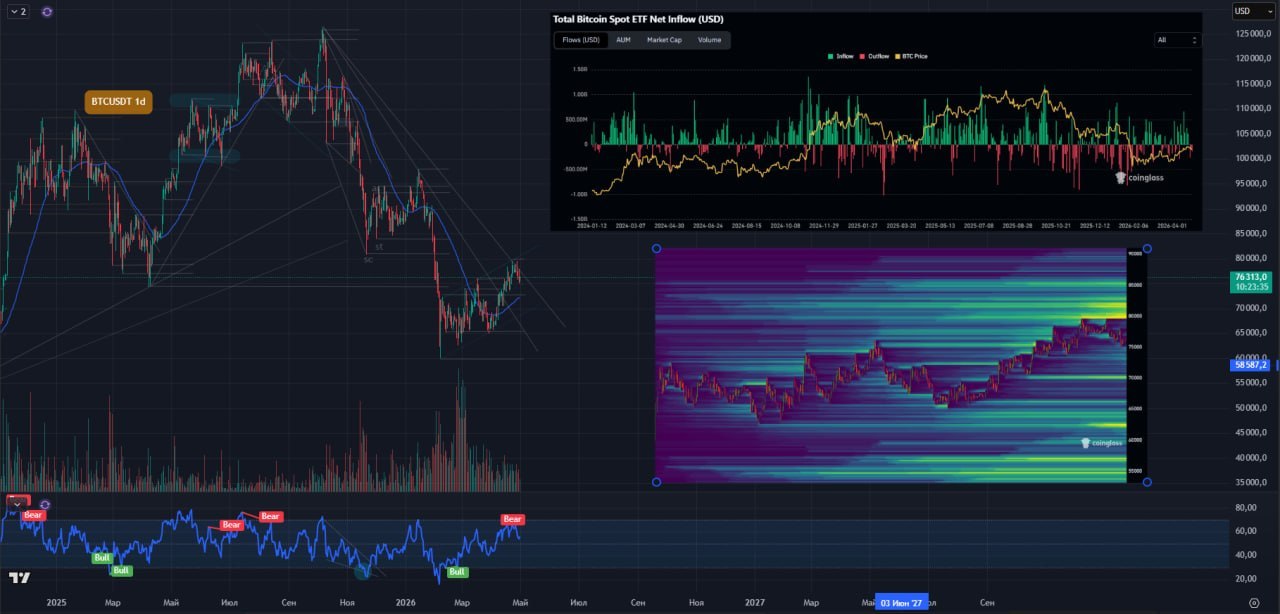Expand the indicators legend showing 2
Screen dimensions: 1280x614
pyautogui.click(x=18, y=11)
